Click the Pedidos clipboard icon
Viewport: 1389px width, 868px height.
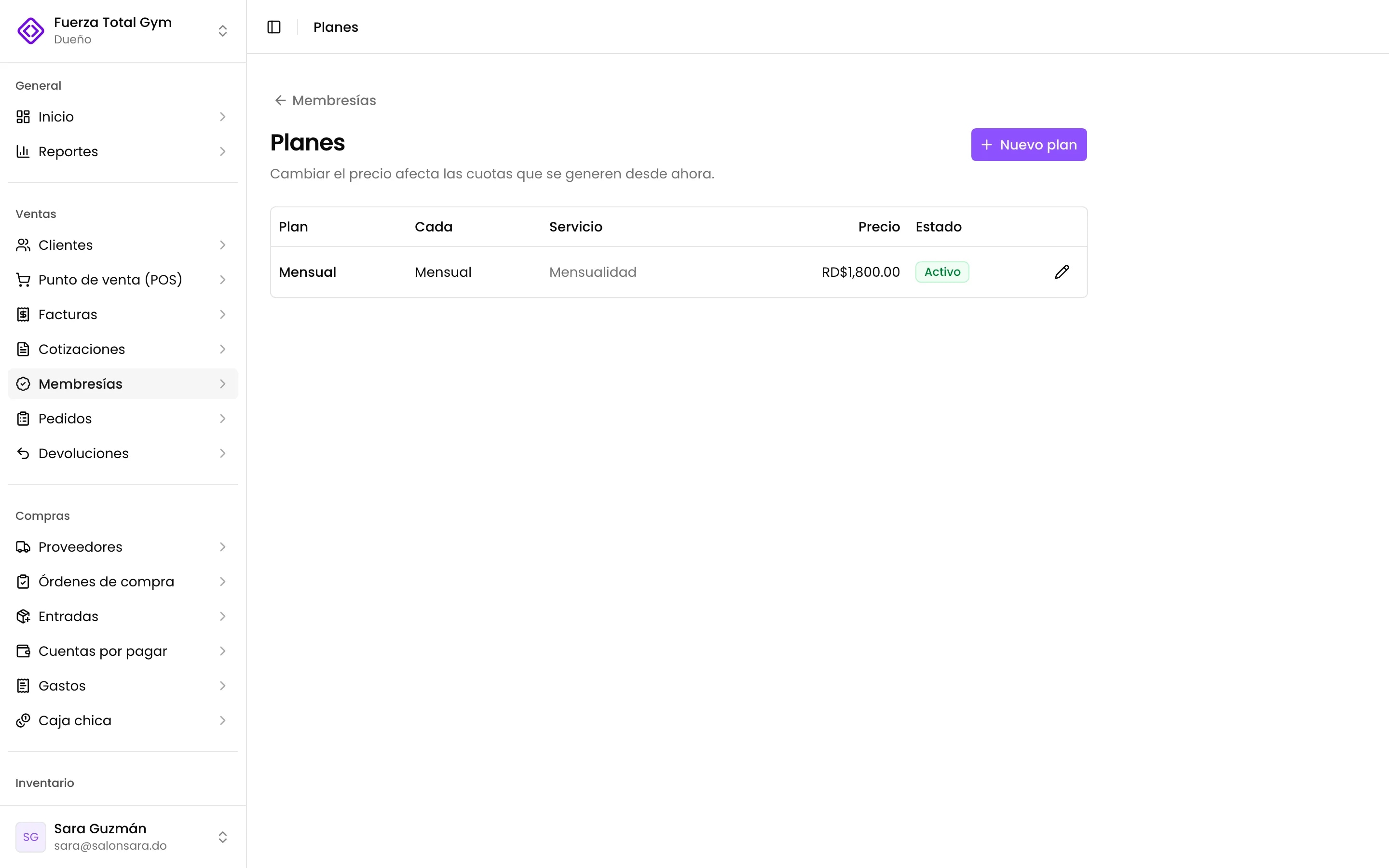click(x=23, y=419)
